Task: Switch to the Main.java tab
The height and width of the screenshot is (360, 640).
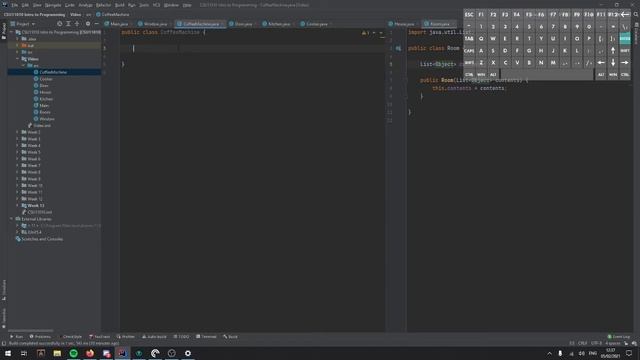Action: 117,24
